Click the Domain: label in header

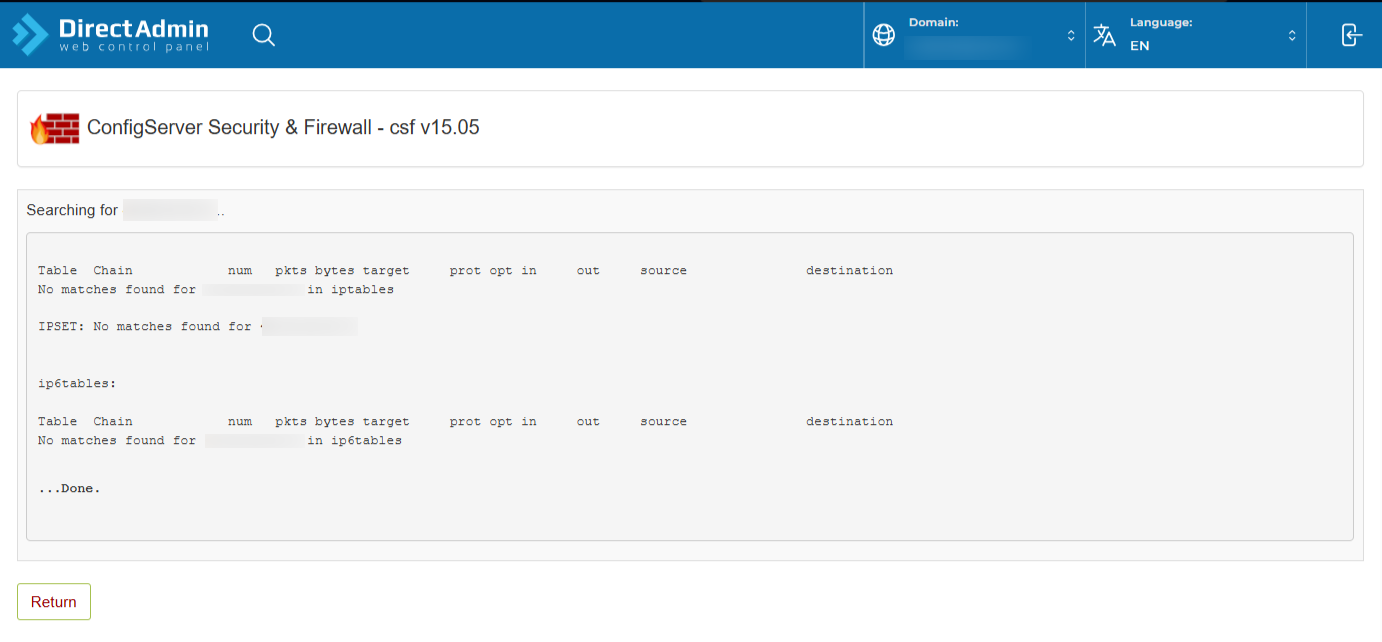pos(933,22)
